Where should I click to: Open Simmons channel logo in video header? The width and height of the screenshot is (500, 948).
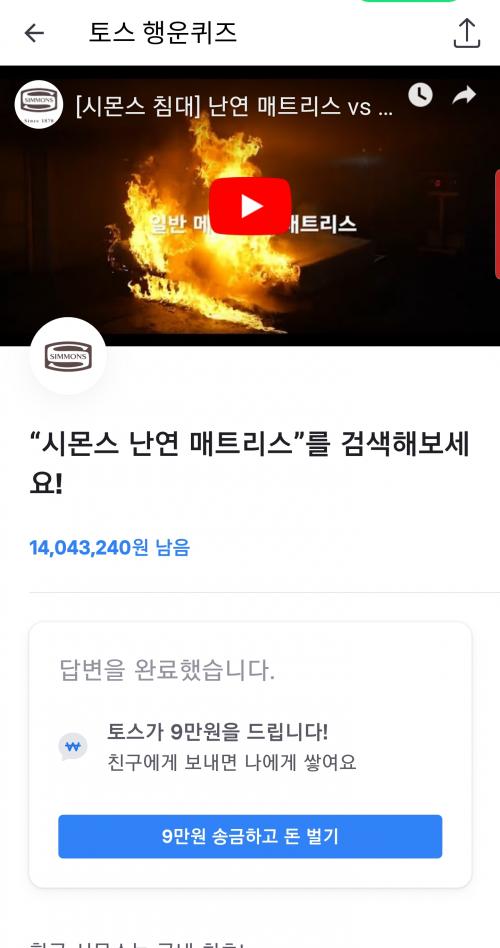click(x=39, y=104)
